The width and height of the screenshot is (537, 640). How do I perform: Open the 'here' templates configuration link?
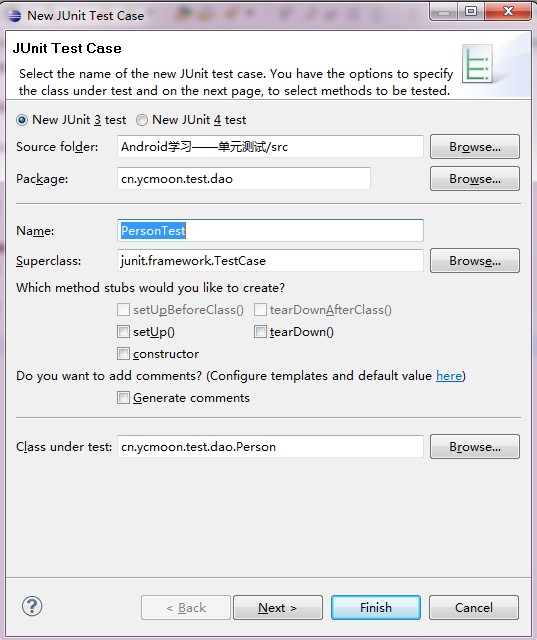click(x=449, y=376)
